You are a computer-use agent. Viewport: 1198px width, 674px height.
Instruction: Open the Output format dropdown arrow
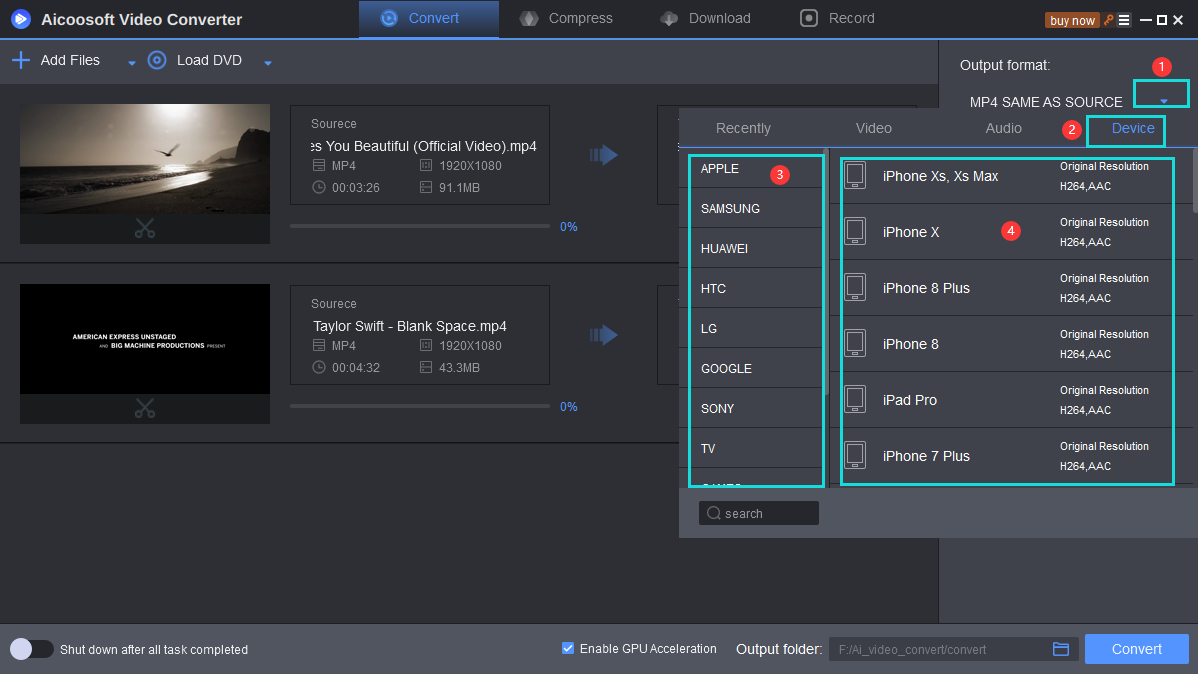tap(1163, 101)
